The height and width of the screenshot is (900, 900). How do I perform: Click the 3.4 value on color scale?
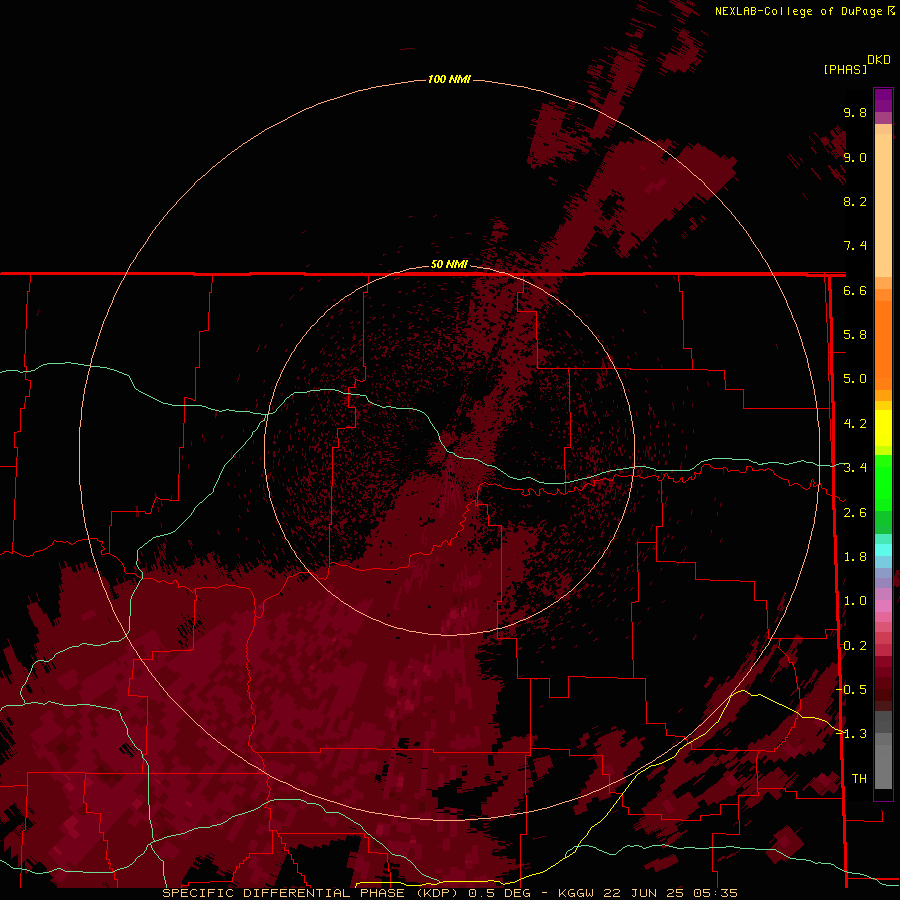click(x=855, y=468)
